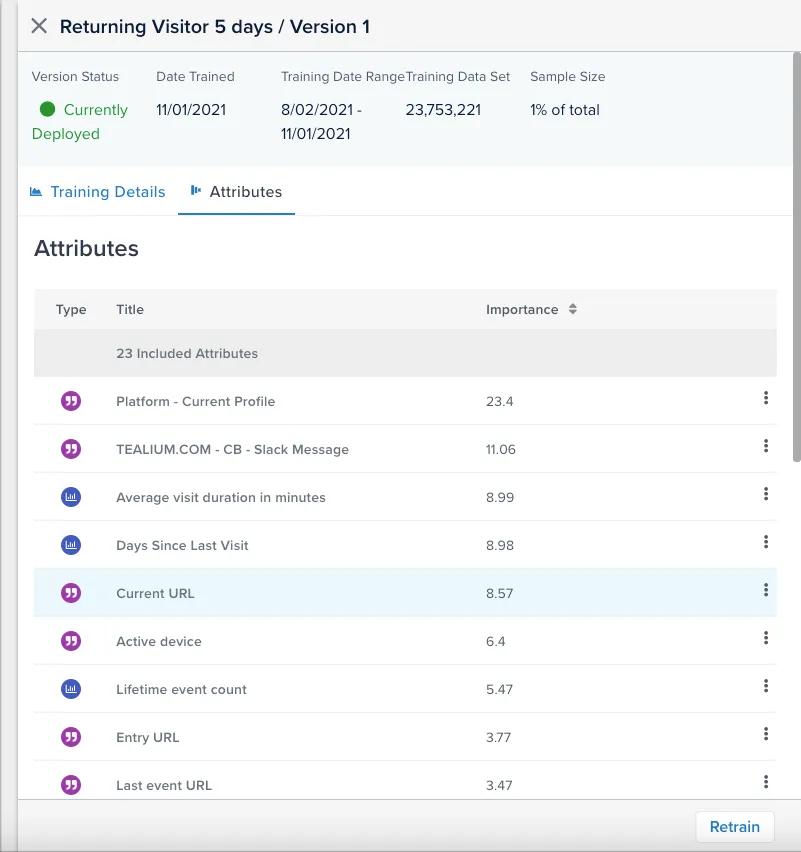Screen dimensions: 801x852
Task: Open the kebab menu for Last event URL
Action: [766, 782]
